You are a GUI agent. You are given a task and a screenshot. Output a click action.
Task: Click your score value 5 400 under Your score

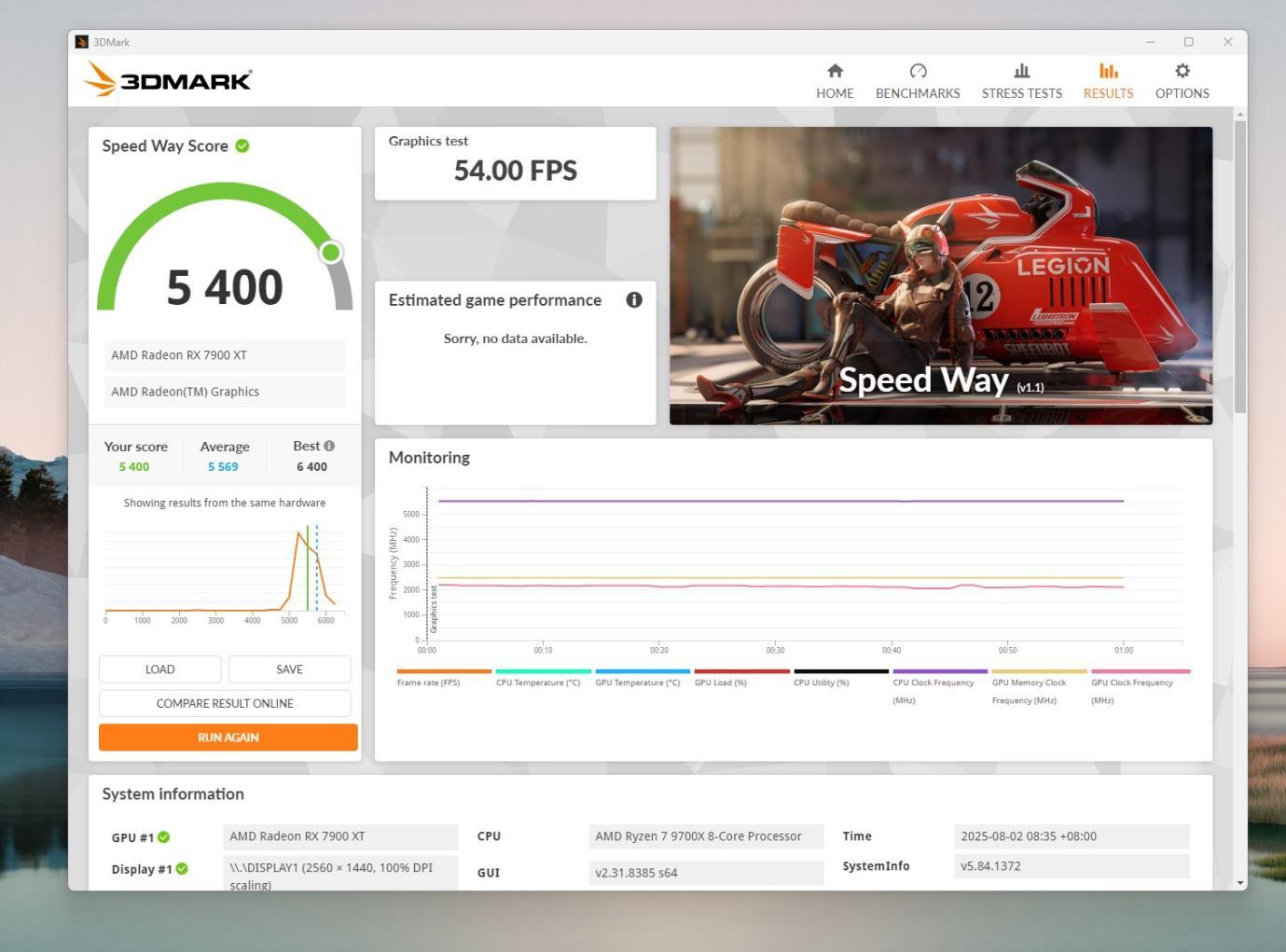[x=134, y=466]
